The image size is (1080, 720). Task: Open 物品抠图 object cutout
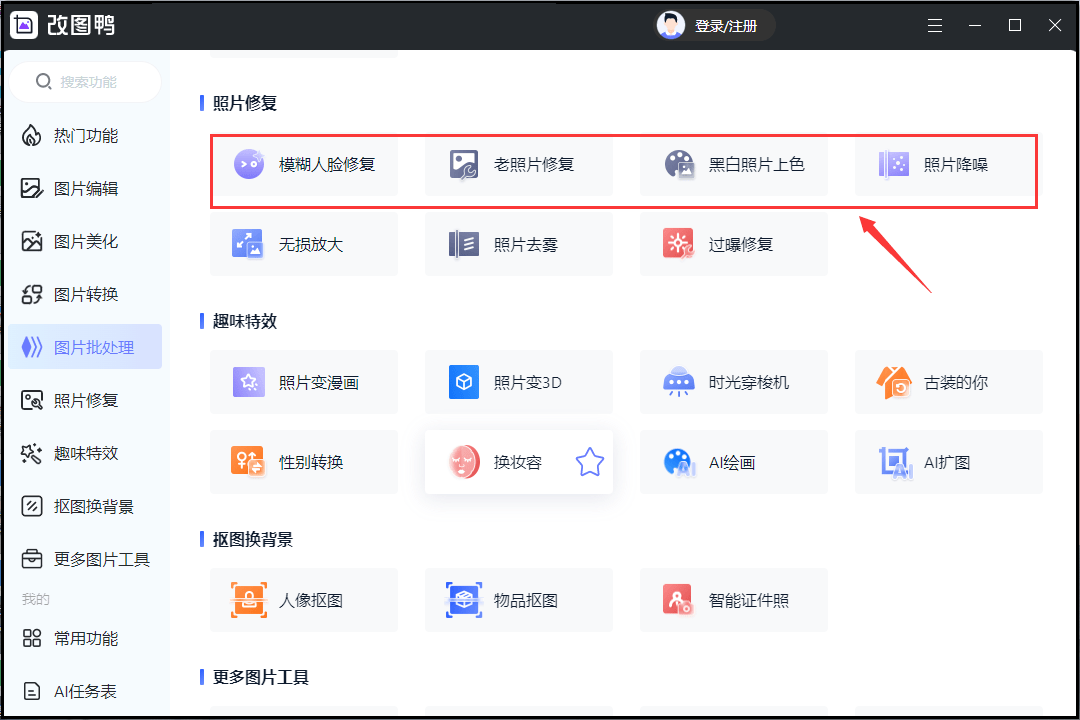tap(519, 599)
